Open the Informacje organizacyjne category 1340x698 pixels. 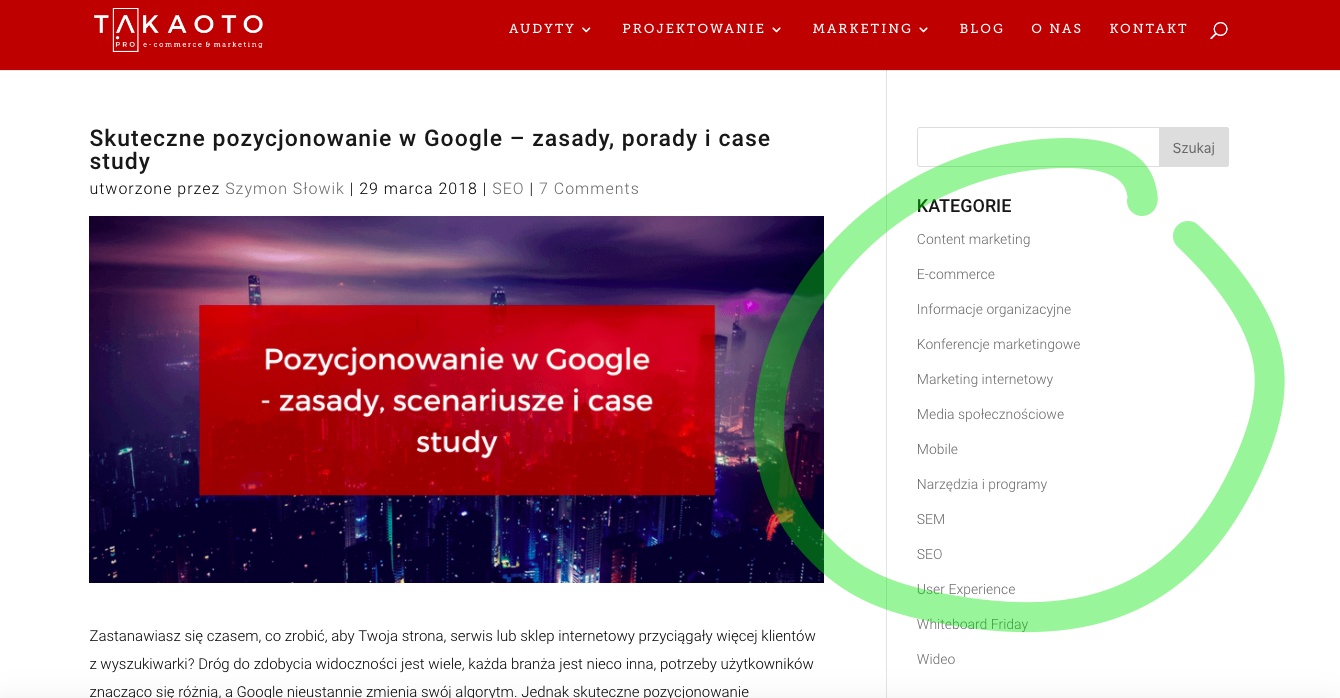(994, 309)
